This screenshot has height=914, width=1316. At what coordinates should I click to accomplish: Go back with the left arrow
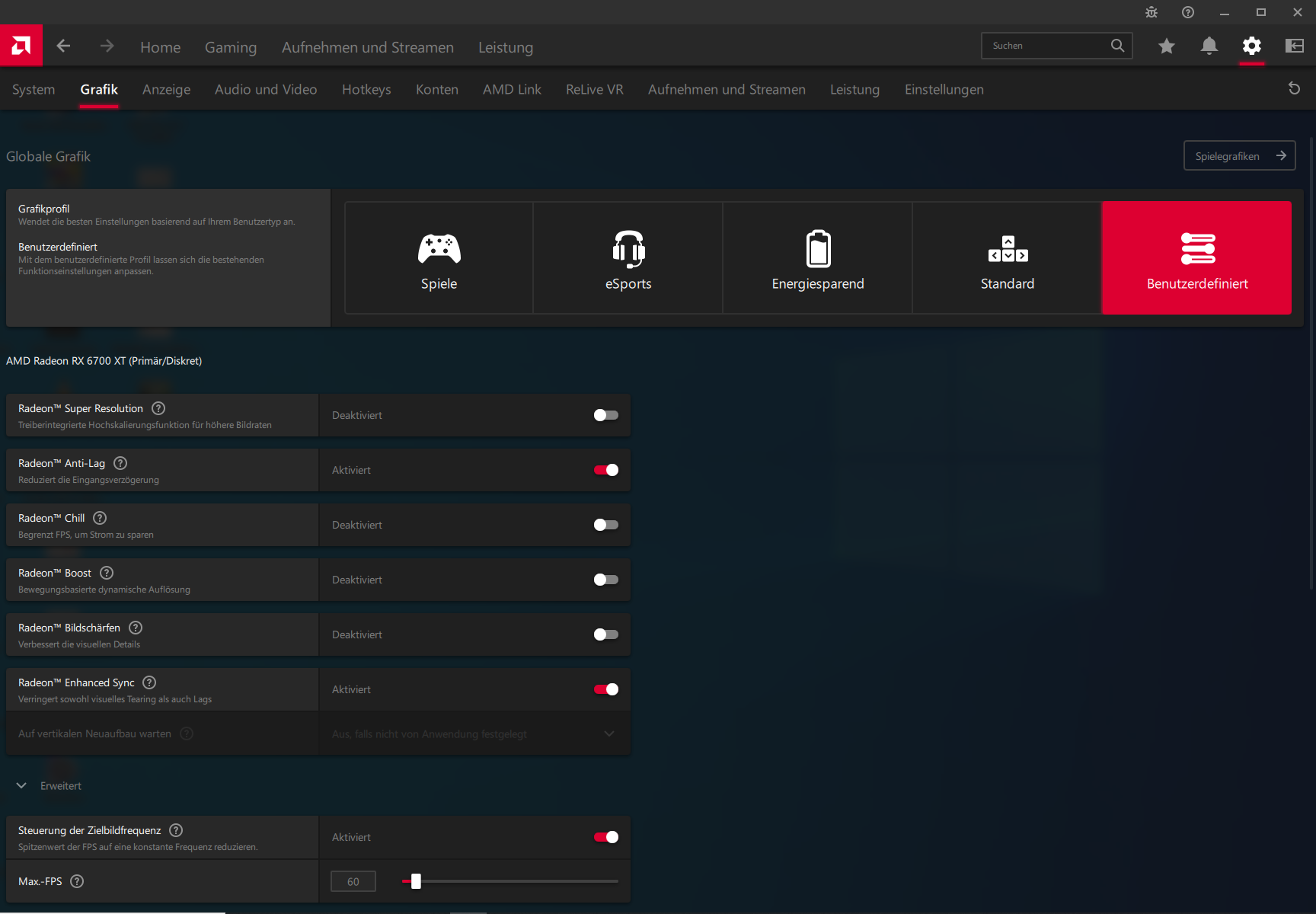(63, 46)
